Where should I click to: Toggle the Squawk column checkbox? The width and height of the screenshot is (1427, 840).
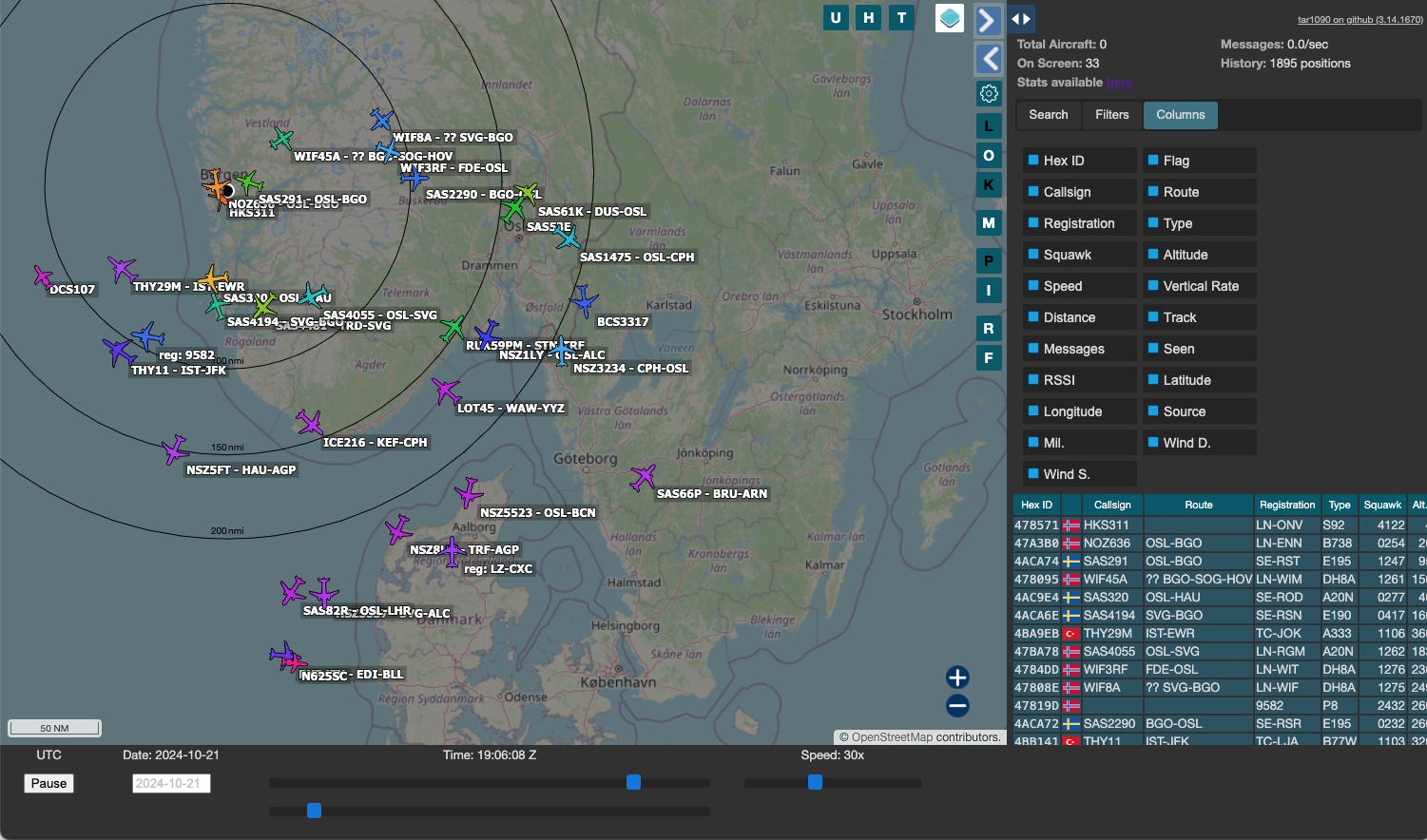pos(1033,255)
